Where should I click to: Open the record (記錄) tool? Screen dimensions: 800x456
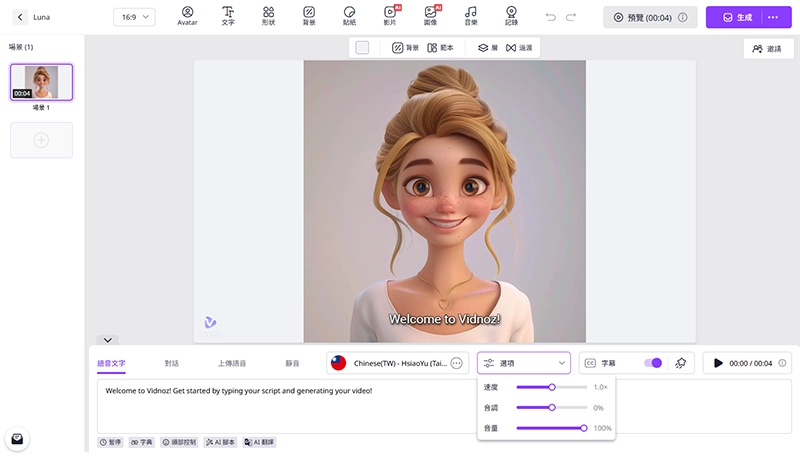tap(511, 16)
